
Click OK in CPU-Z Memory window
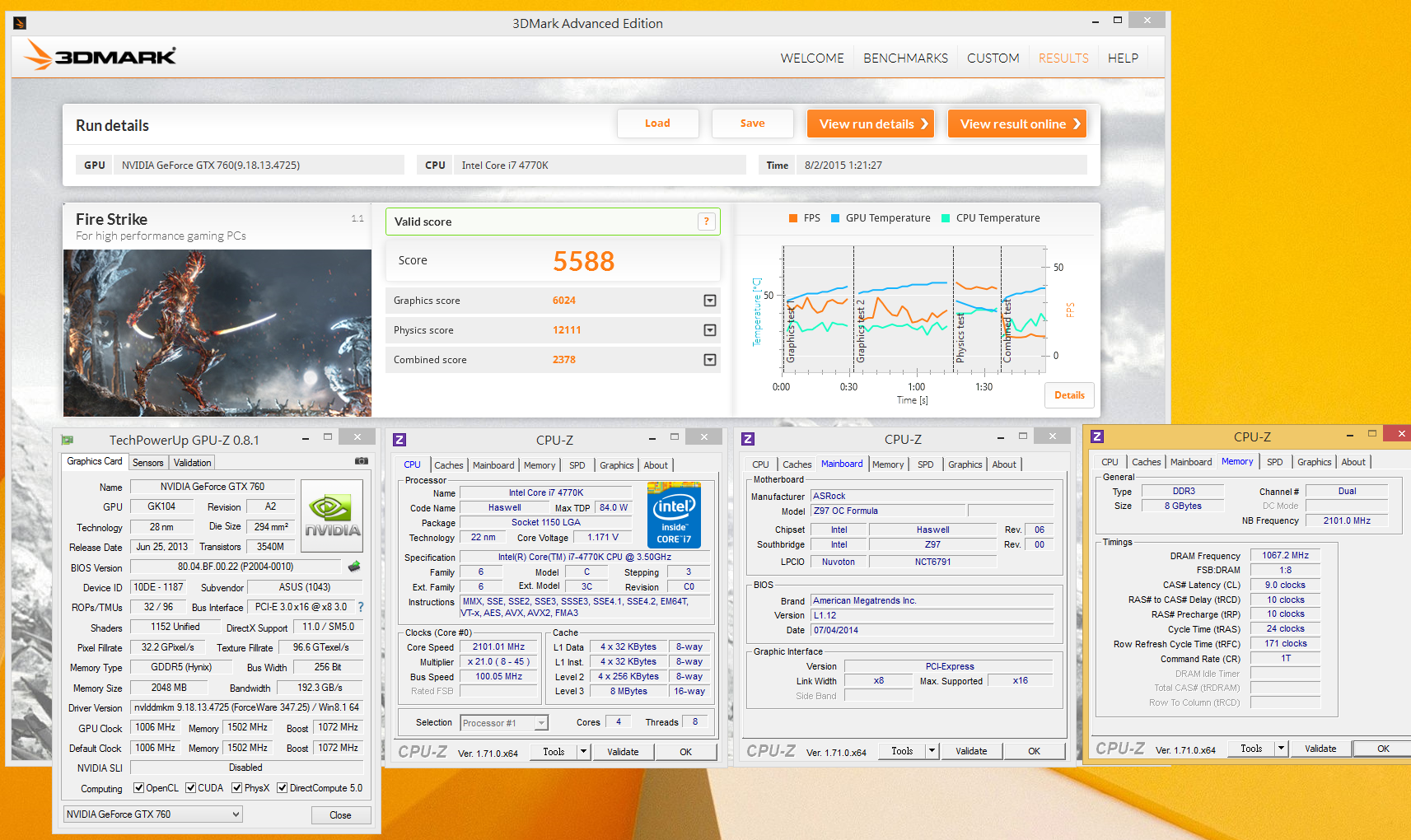(x=1383, y=749)
